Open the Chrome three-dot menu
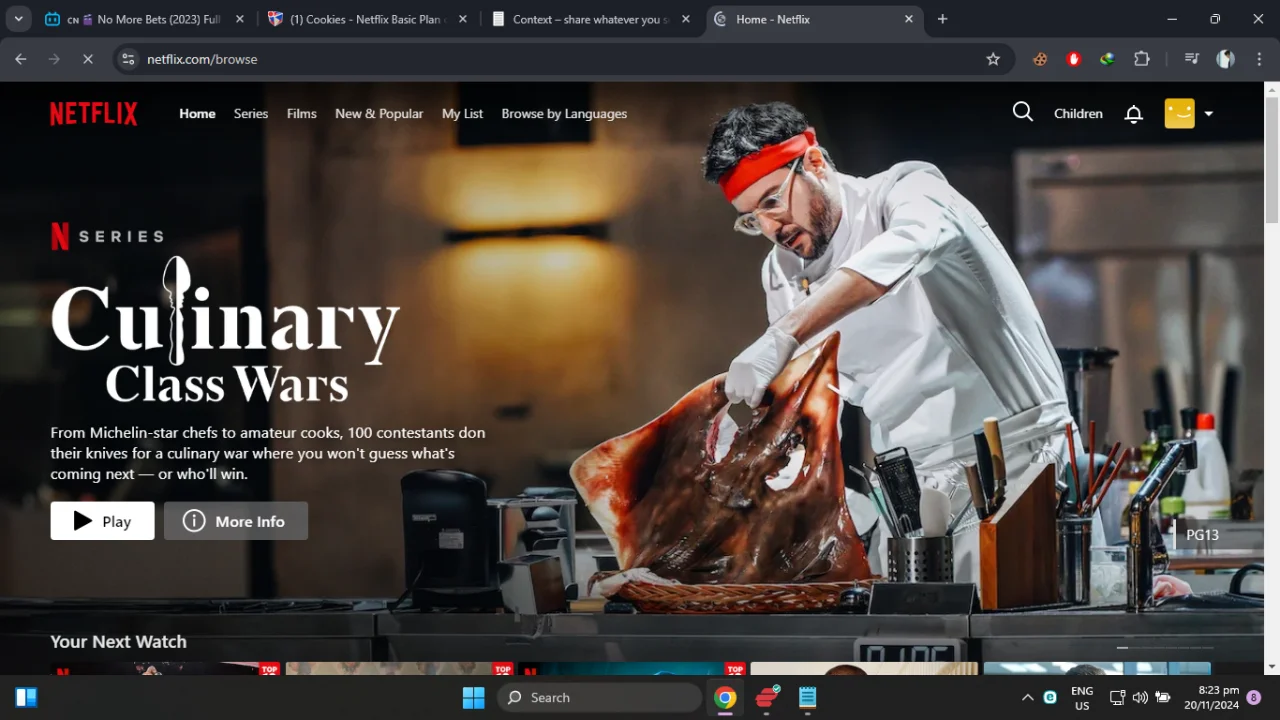1280x720 pixels. [1258, 59]
